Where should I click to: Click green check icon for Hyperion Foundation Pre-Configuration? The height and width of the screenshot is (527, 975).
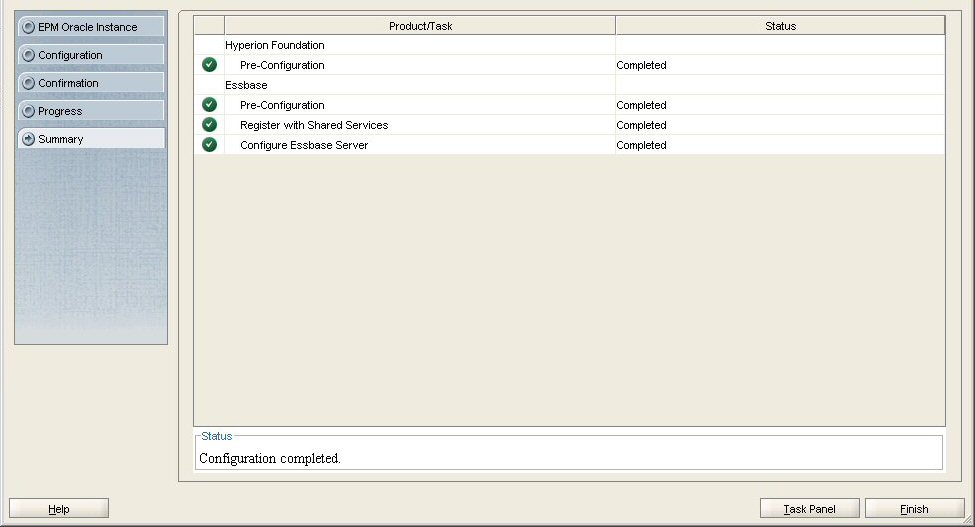pos(210,65)
